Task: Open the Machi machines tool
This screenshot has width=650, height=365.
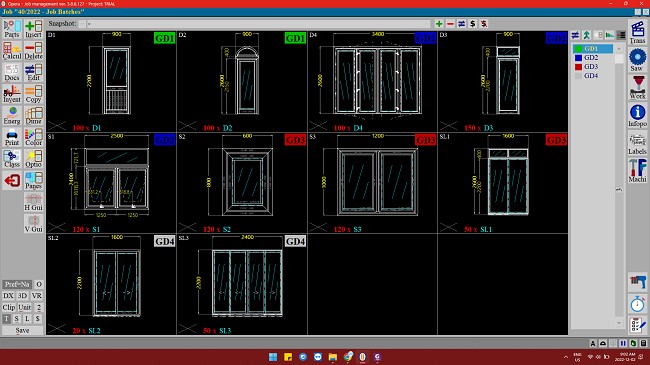Action: pyautogui.click(x=637, y=170)
